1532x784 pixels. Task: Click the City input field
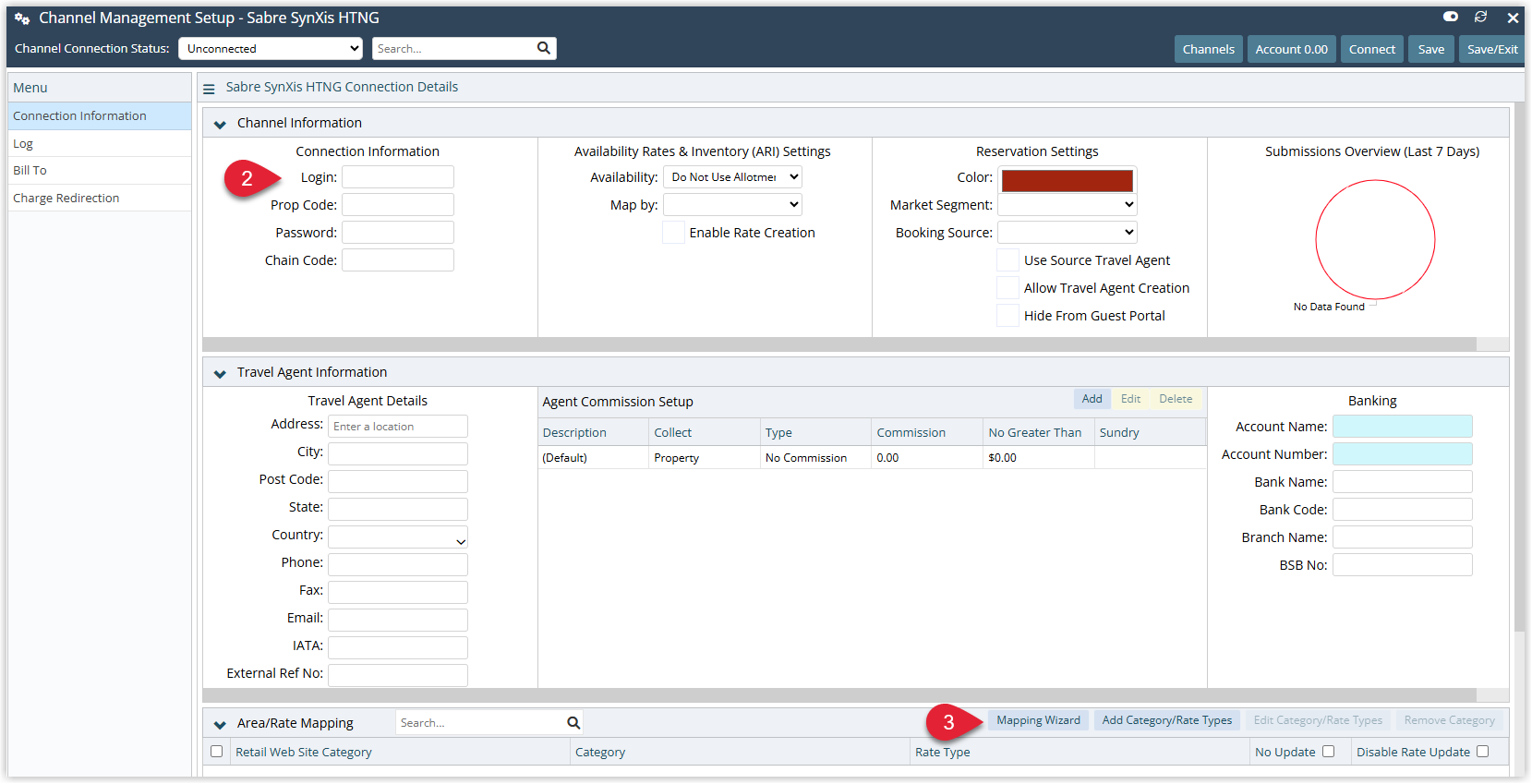[398, 454]
